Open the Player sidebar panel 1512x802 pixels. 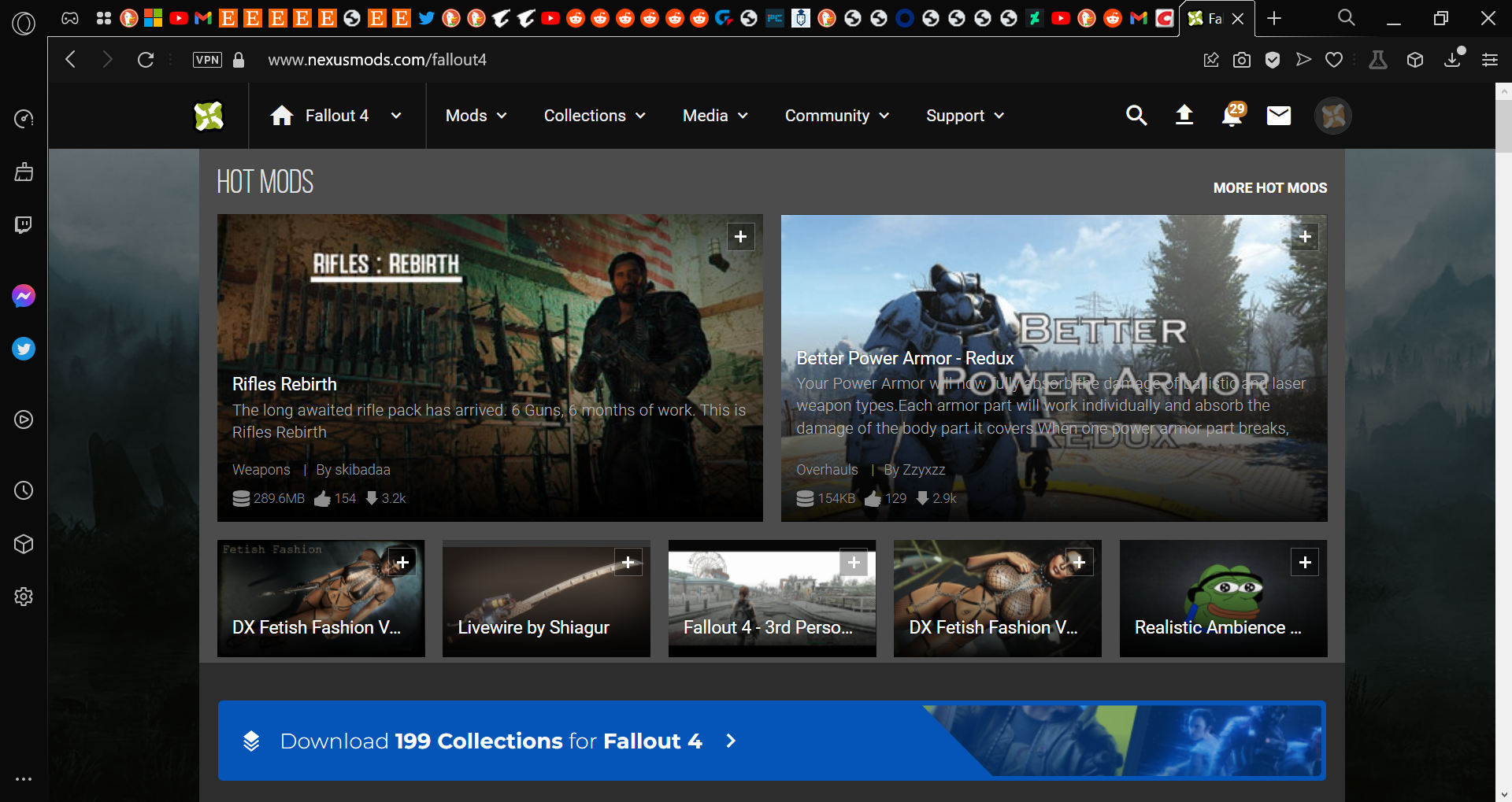tap(24, 419)
